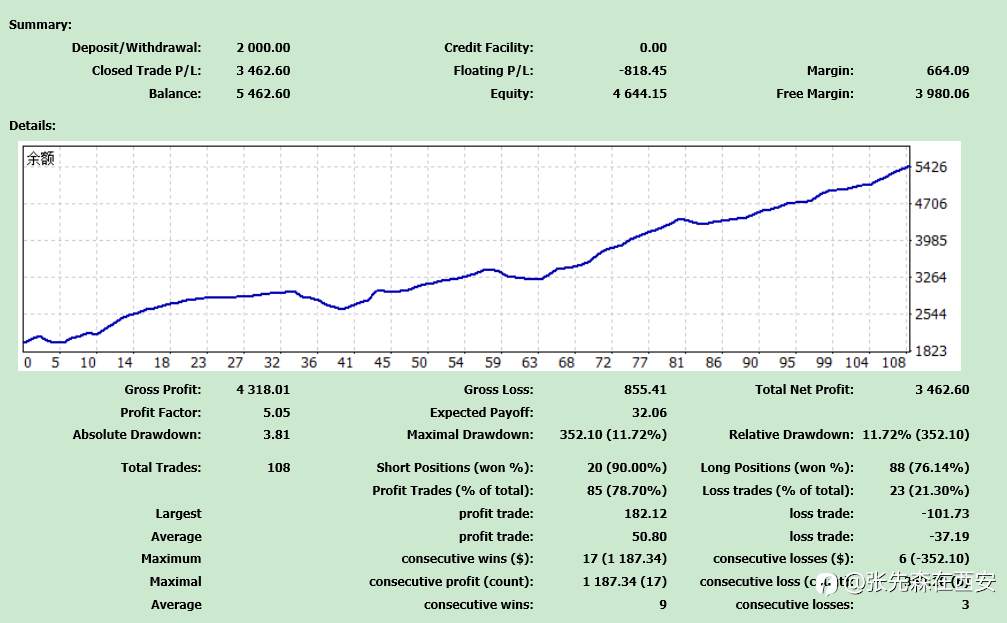Click the Weibo watermark logo icon
Viewport: 1007px width, 623px height.
pyautogui.click(x=827, y=583)
